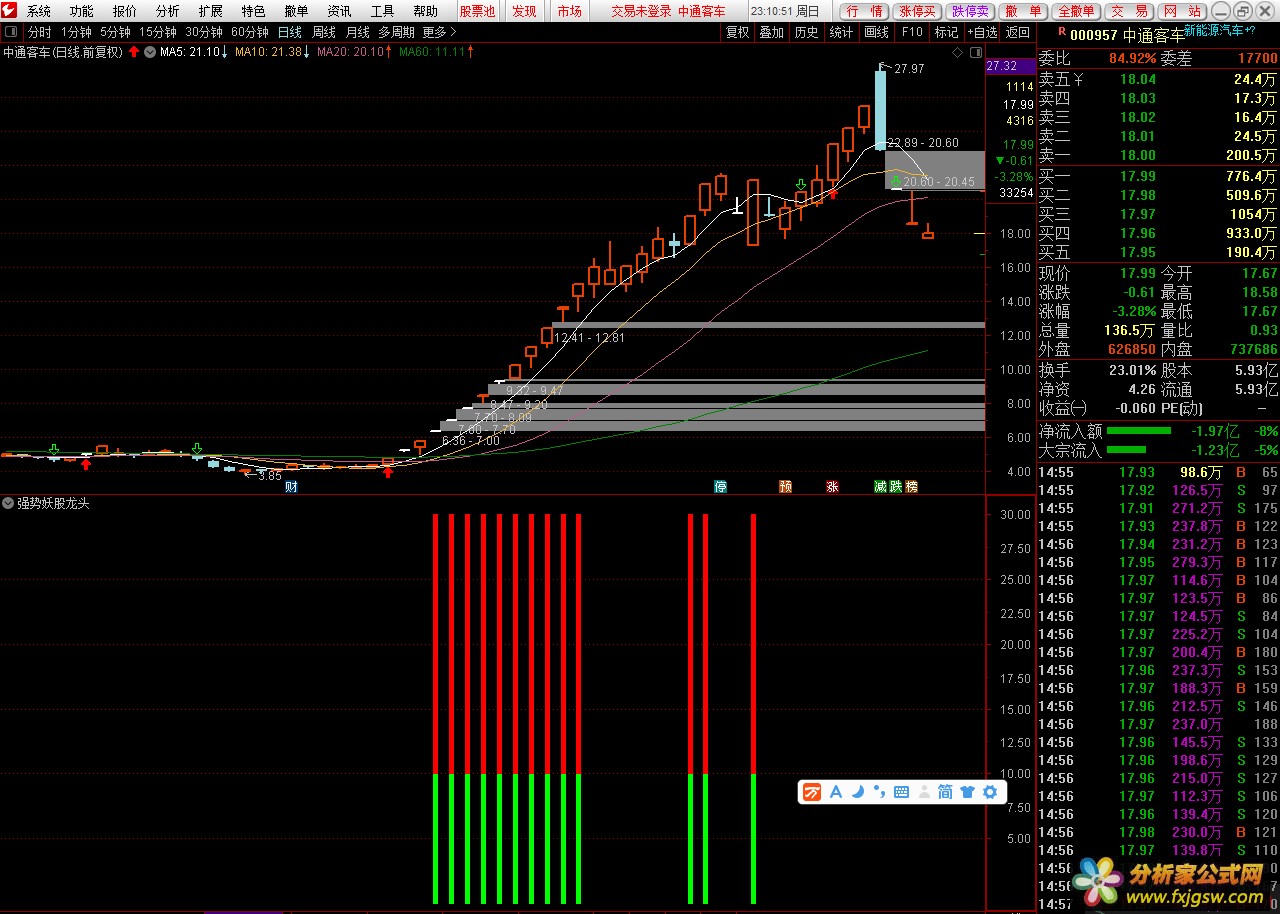Click the red up-arrow beside 中通客车 chart title
This screenshot has height=914, width=1280.
[134, 51]
